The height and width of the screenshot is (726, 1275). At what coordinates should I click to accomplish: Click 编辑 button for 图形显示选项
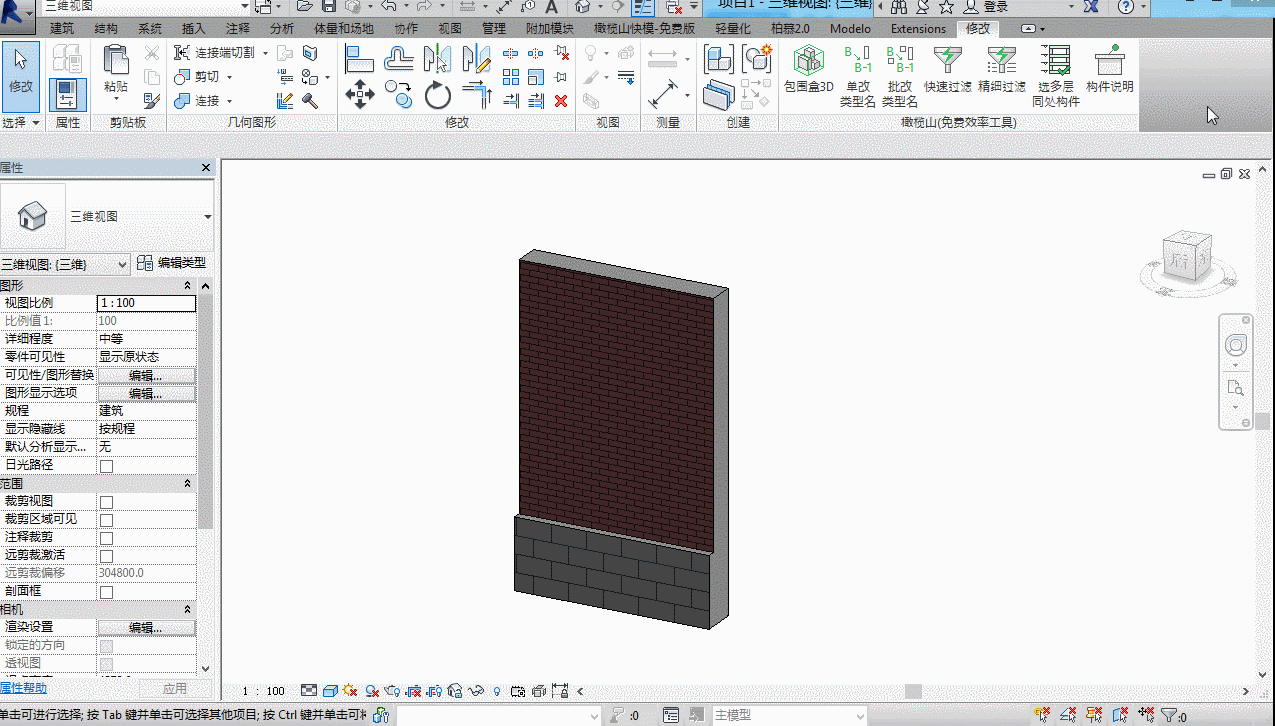[x=146, y=394]
